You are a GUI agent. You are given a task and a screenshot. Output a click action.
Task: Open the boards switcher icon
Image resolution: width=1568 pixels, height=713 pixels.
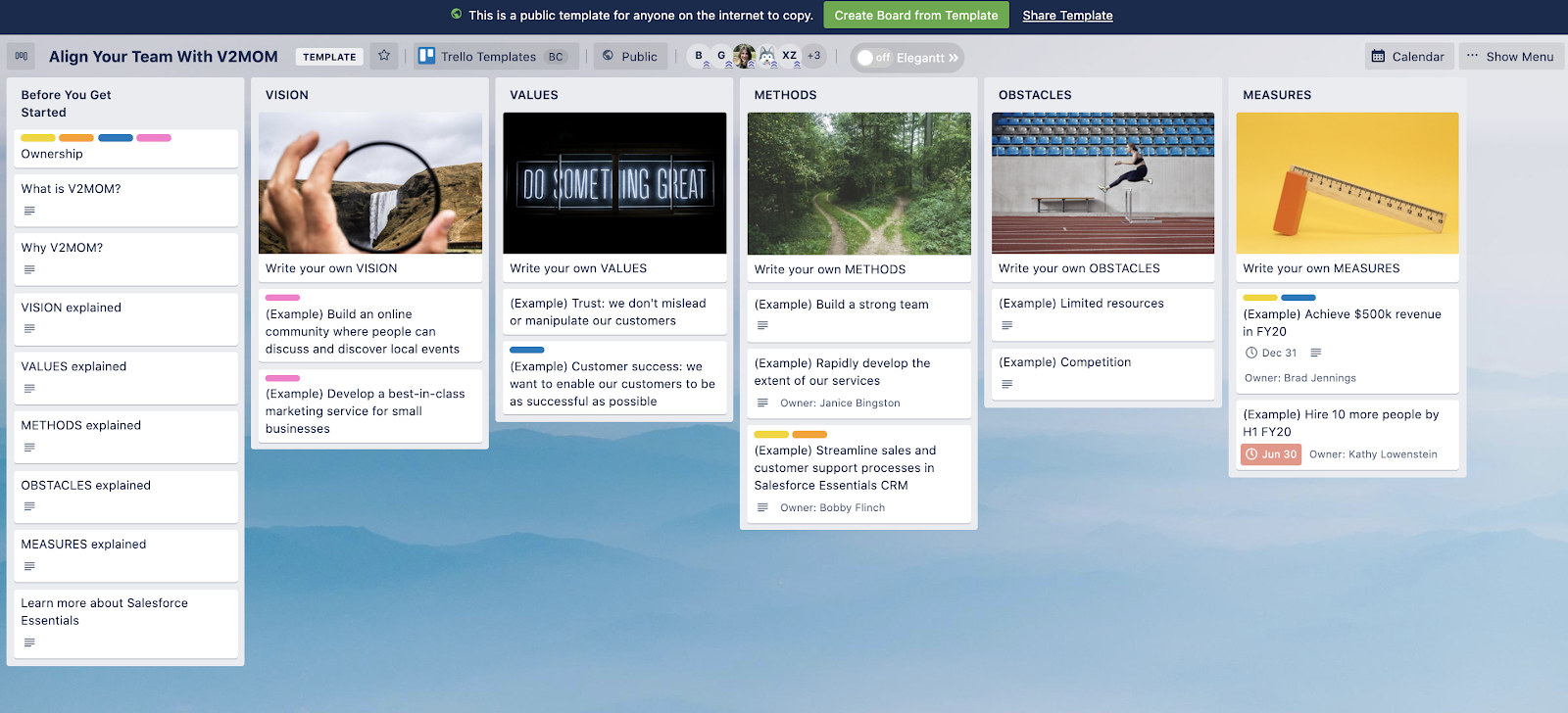[x=22, y=57]
